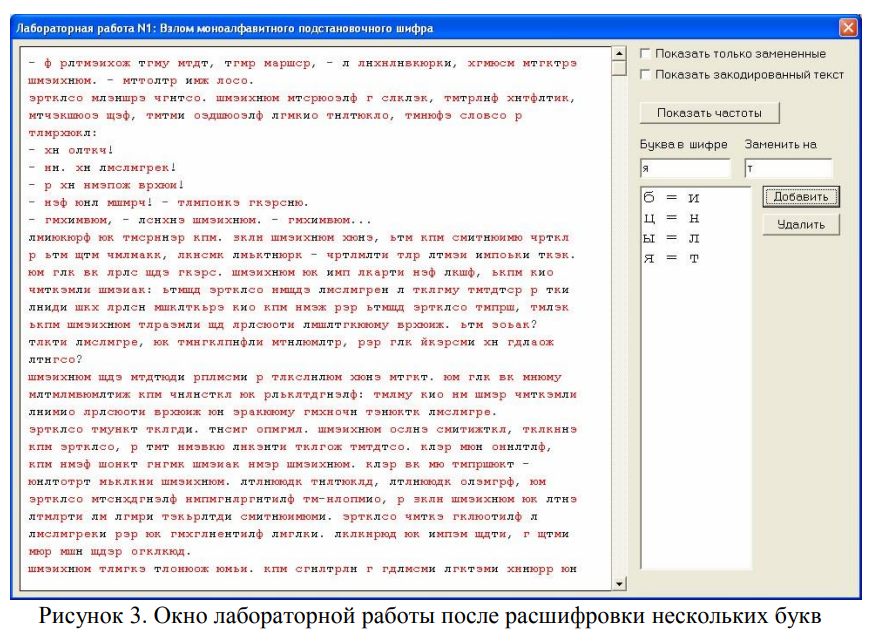Viewport: 869px width, 642px height.
Task: Enable the Показать только замененные checkbox
Action: 646,54
